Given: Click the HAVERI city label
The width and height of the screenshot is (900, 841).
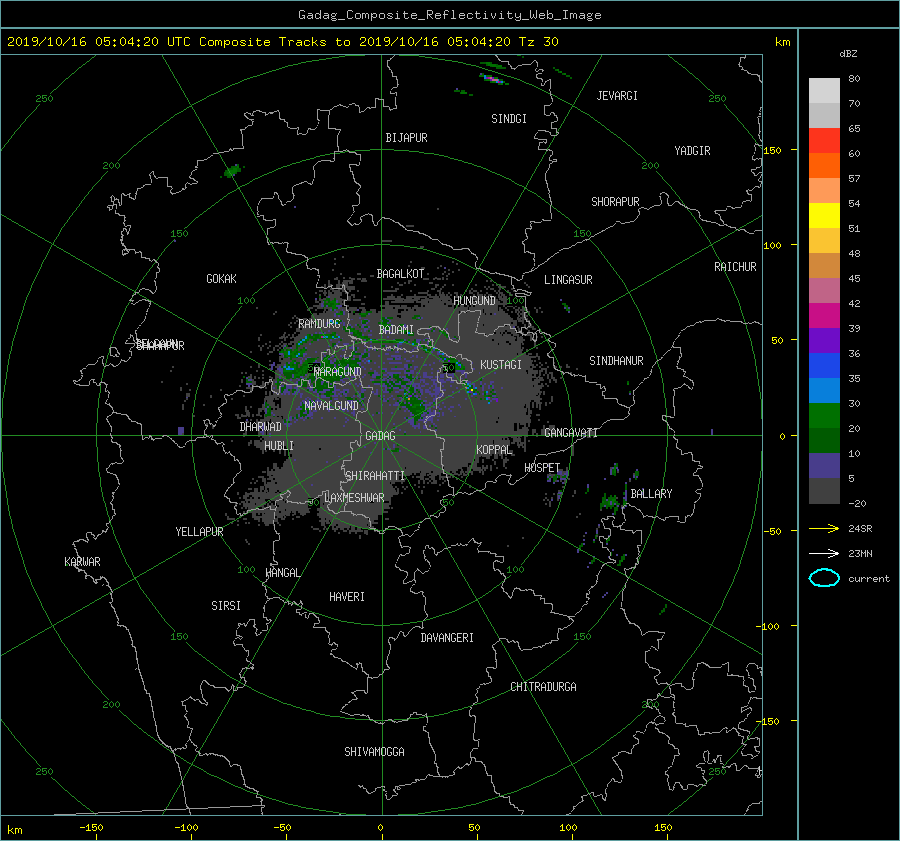Looking at the screenshot, I should [x=347, y=597].
